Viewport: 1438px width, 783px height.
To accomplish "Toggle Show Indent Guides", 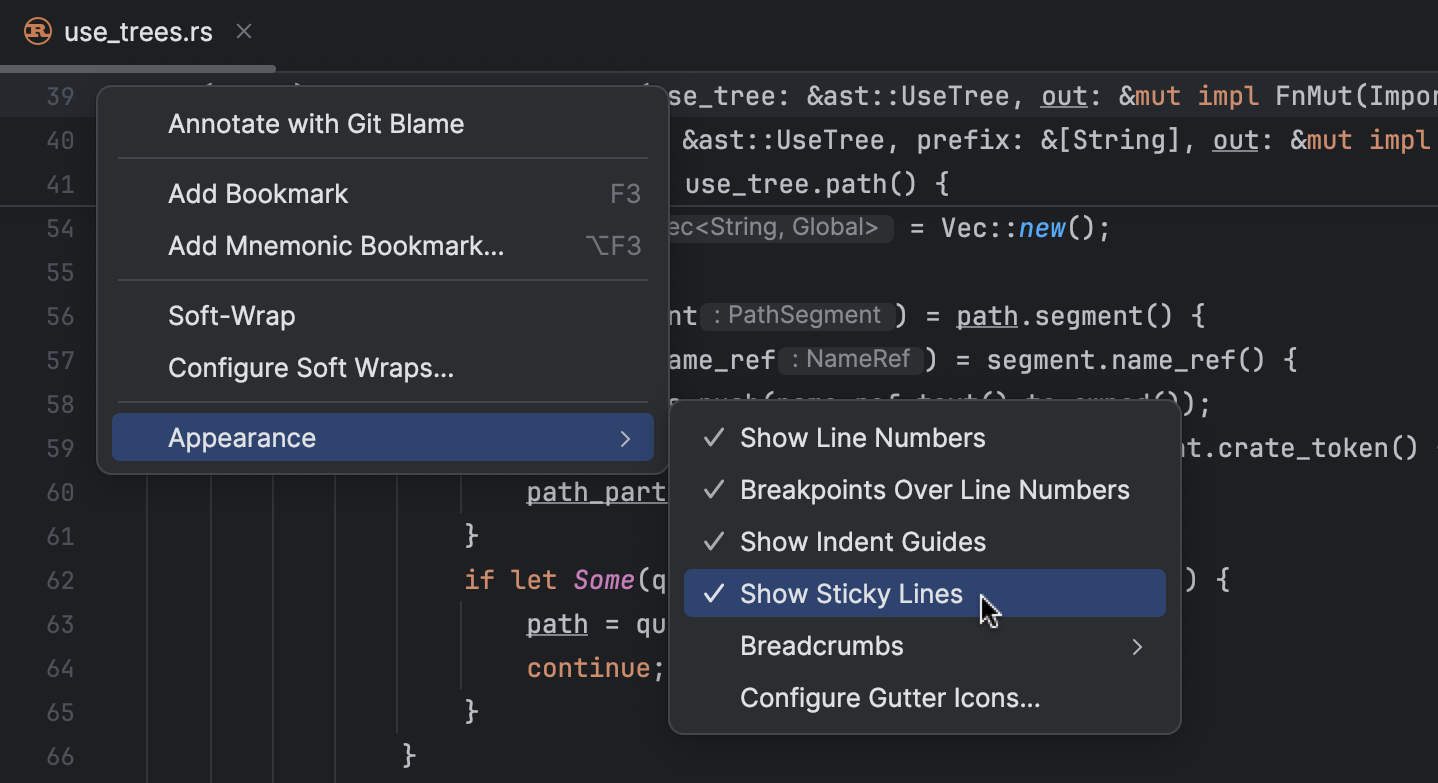I will pos(862,541).
